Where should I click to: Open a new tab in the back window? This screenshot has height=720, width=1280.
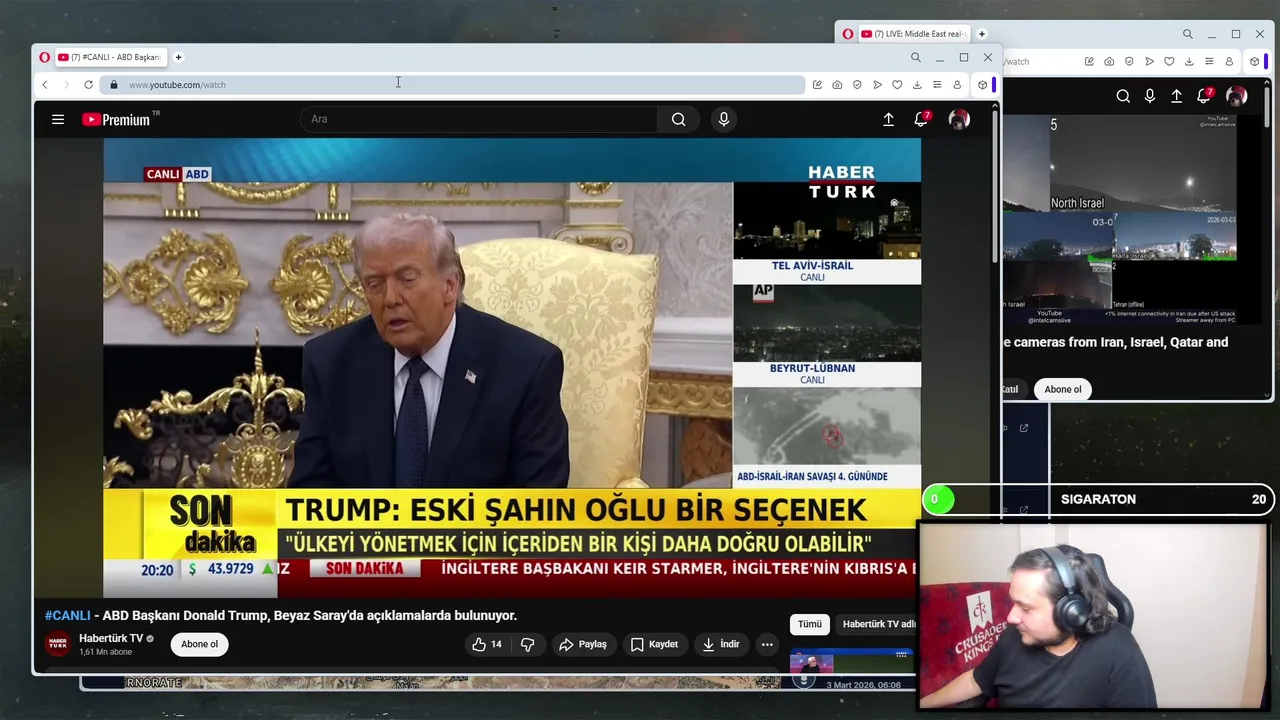point(981,34)
